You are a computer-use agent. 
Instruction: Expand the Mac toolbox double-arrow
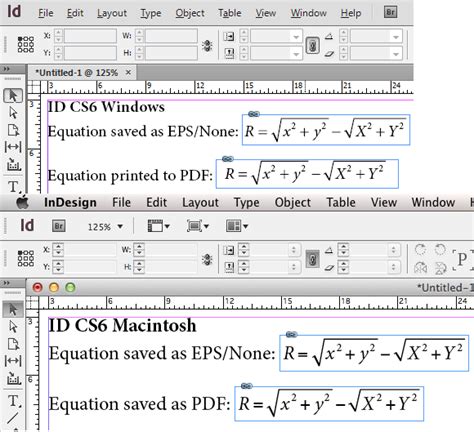[7, 283]
